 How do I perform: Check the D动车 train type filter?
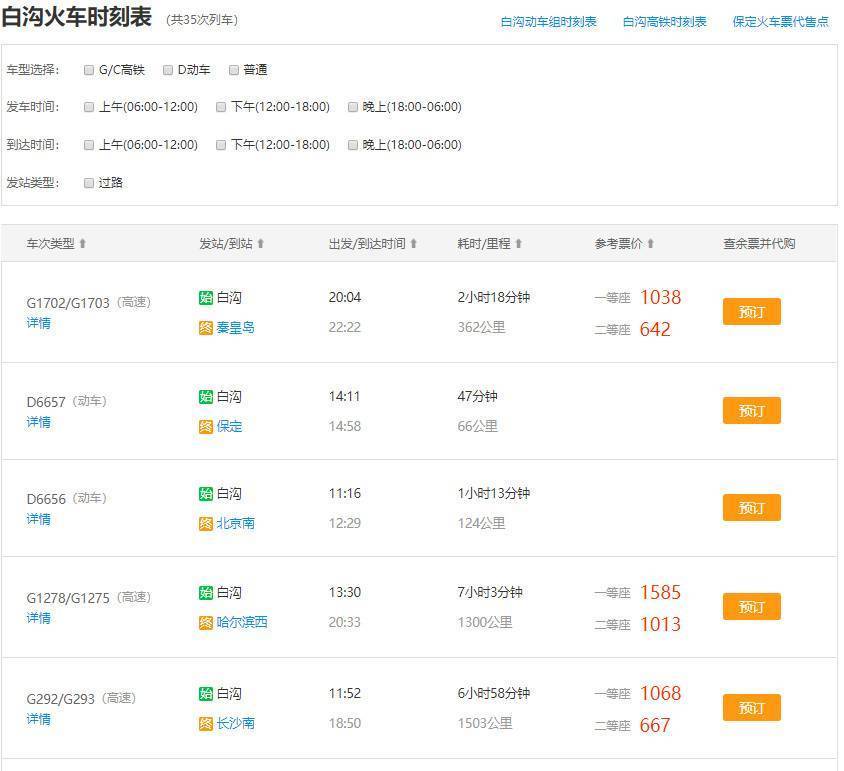[168, 70]
